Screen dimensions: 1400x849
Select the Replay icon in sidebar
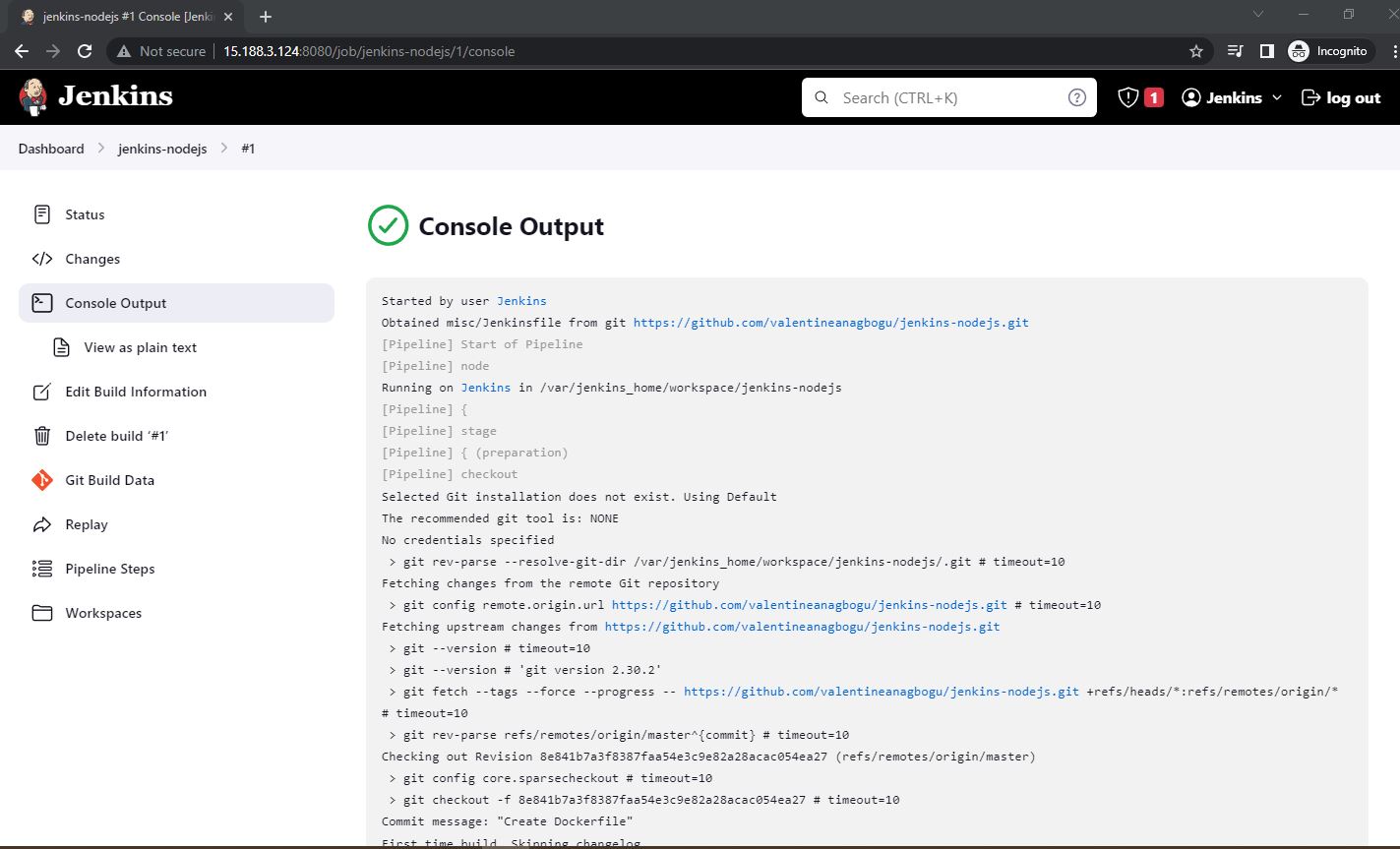41,524
